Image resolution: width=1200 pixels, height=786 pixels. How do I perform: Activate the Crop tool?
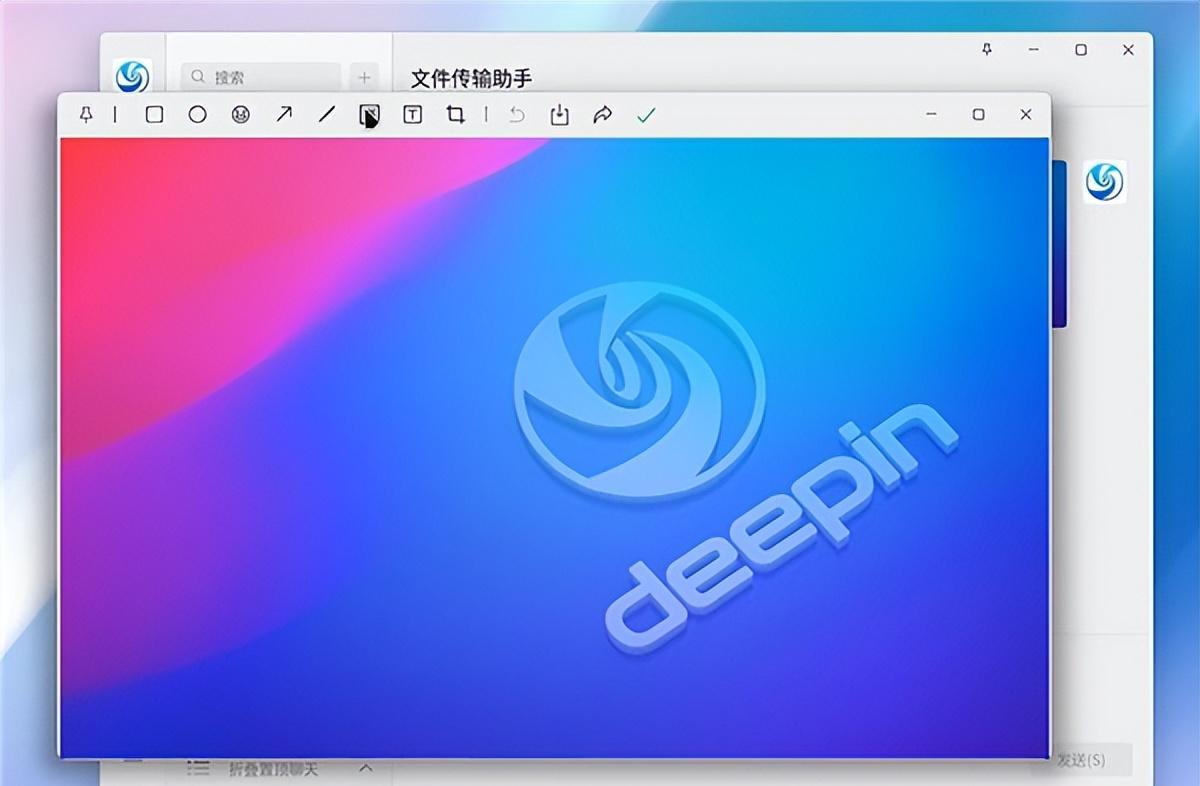pyautogui.click(x=454, y=115)
